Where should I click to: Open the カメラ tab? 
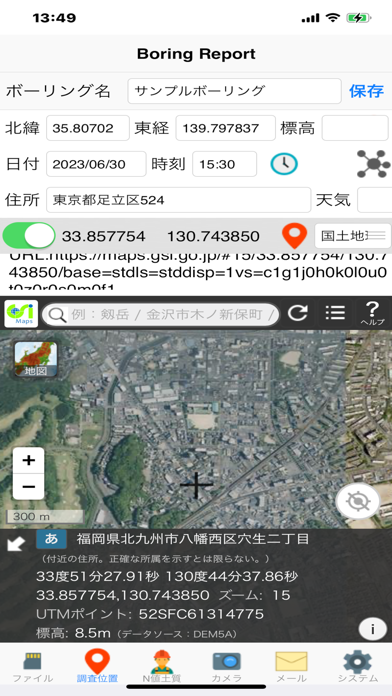[226, 667]
